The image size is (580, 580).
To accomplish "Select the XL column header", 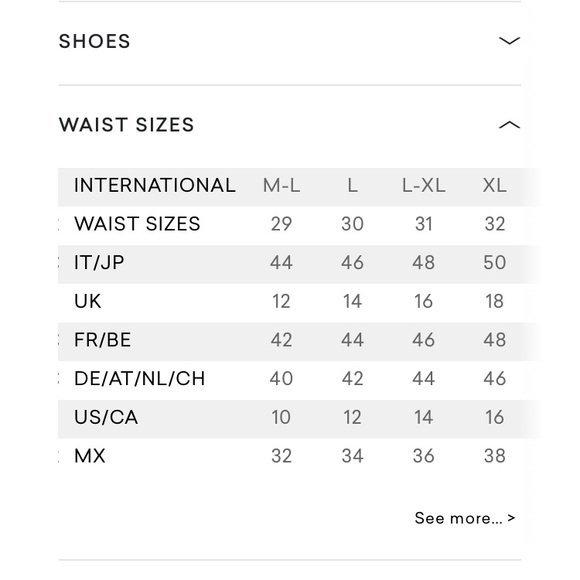I will tap(495, 185).
